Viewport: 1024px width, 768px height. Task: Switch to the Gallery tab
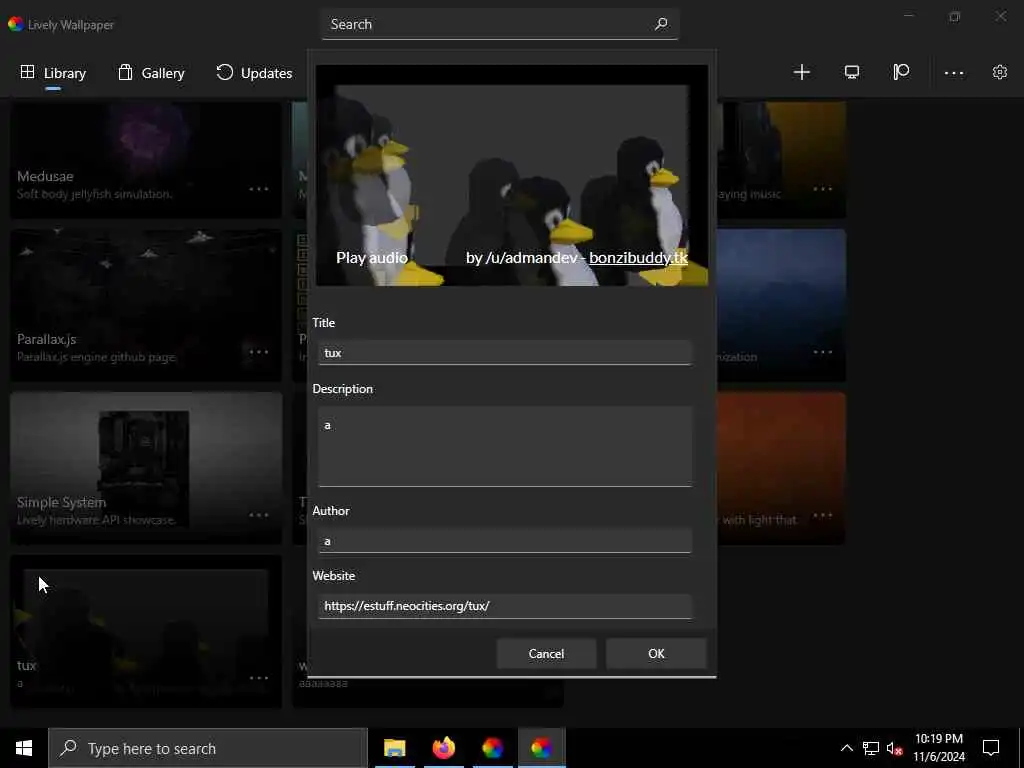click(152, 73)
